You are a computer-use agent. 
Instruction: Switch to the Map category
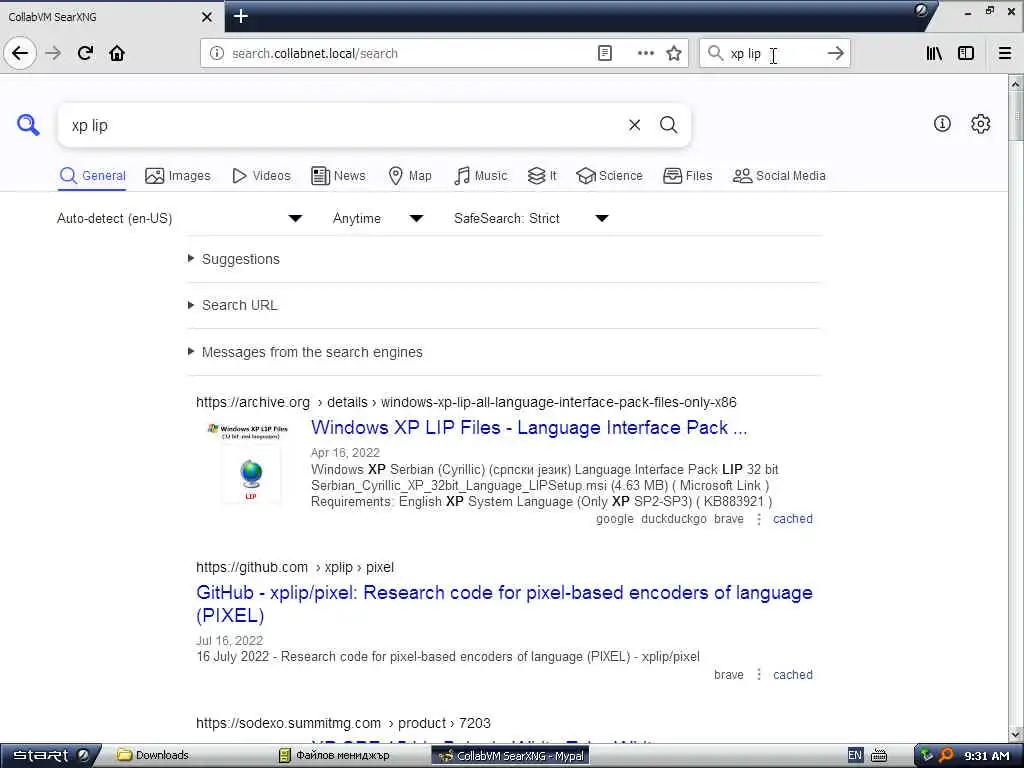410,176
